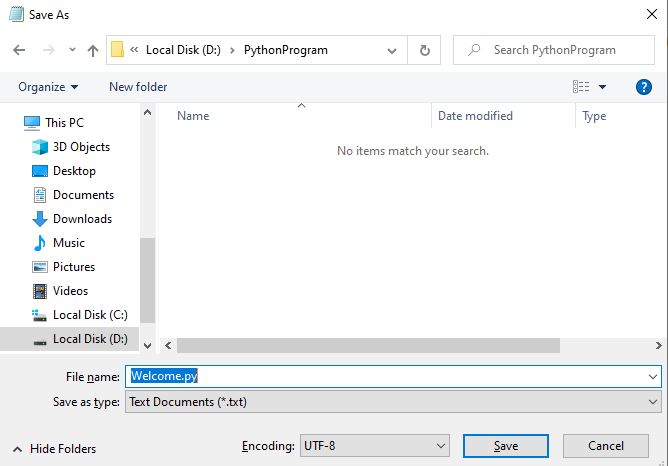Select This PC in navigation pane

[x=64, y=123]
